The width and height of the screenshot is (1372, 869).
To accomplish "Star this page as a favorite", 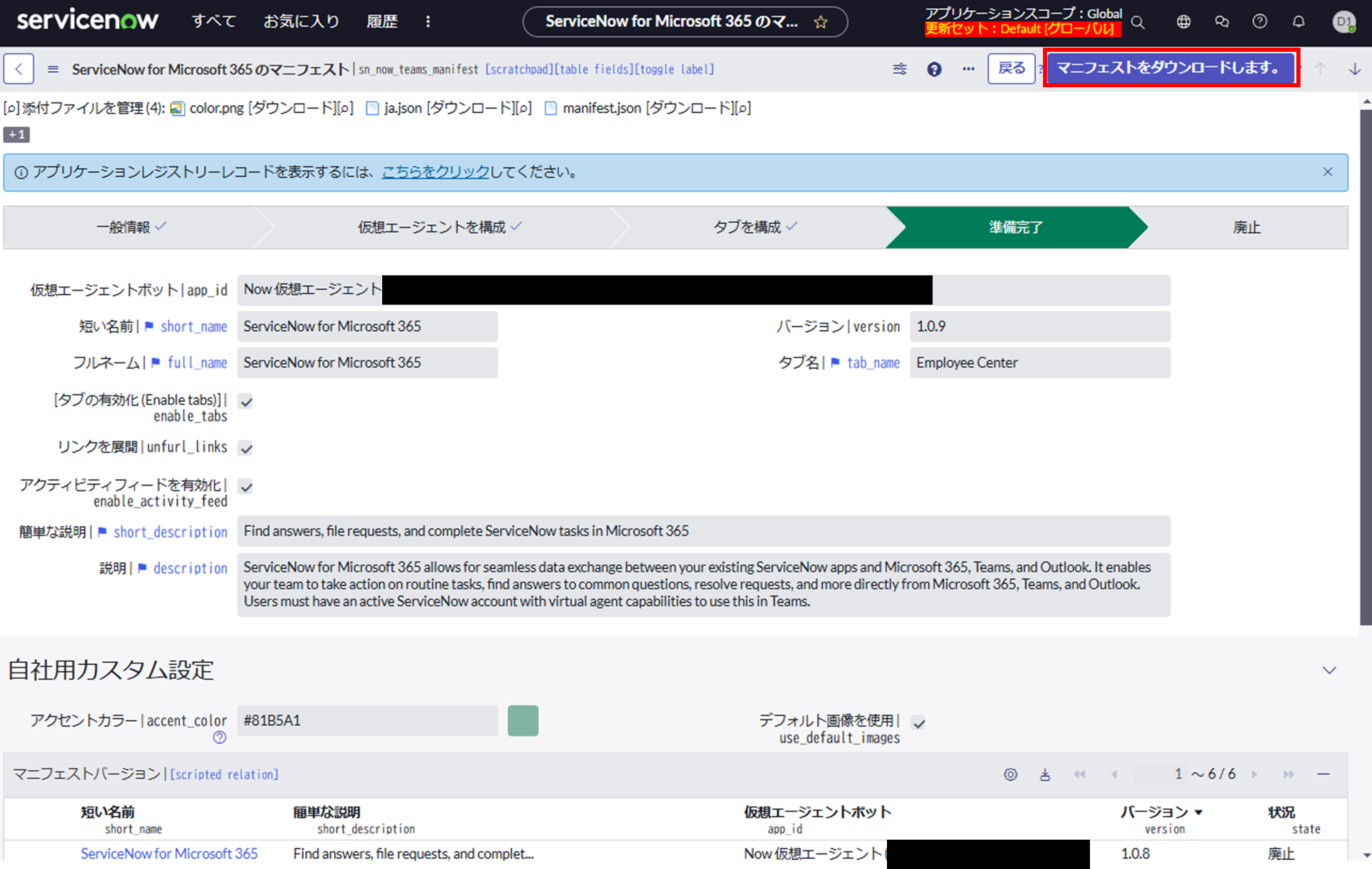I will point(821,22).
